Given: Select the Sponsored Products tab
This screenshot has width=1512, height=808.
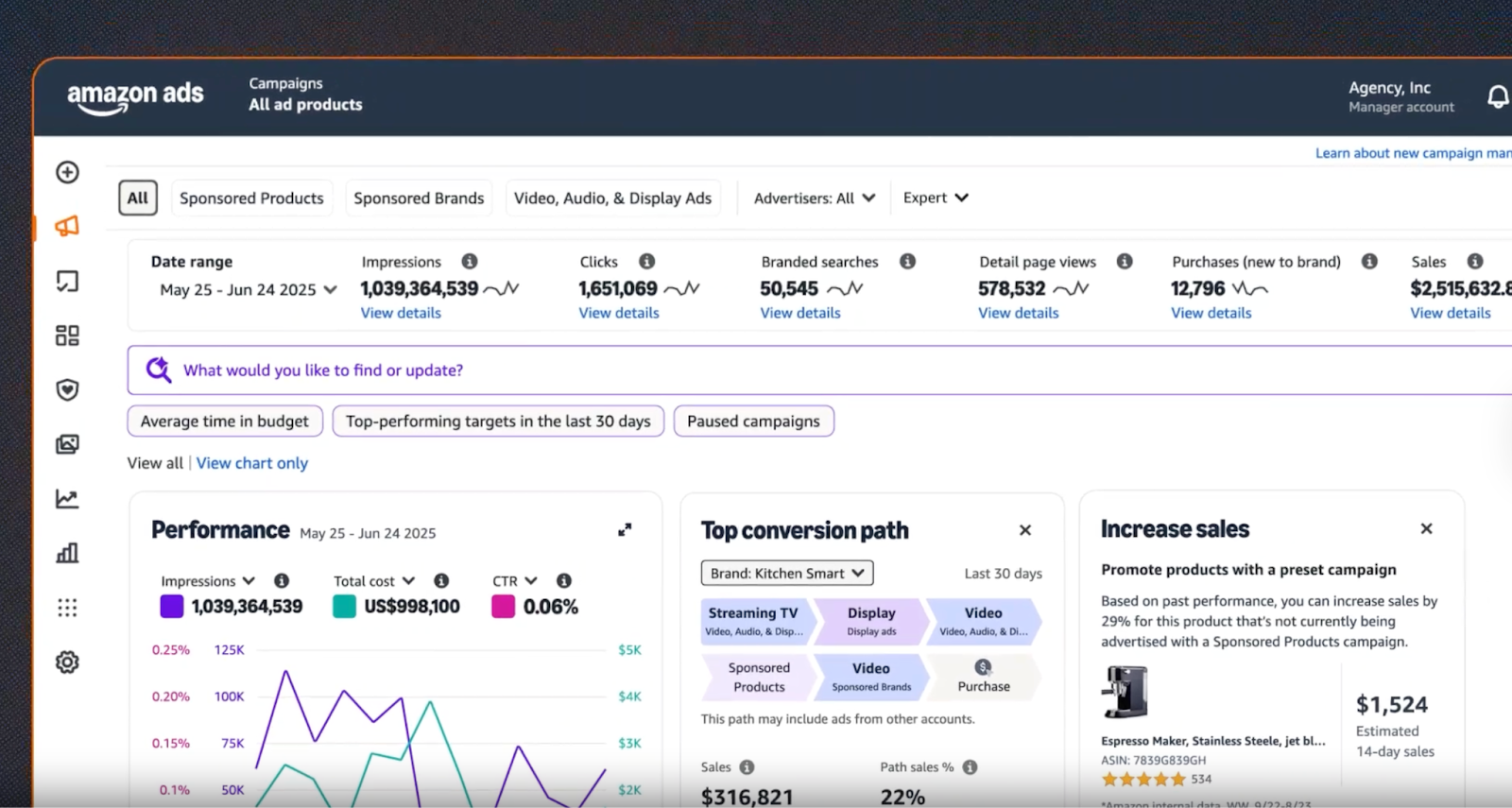Looking at the screenshot, I should click(251, 198).
